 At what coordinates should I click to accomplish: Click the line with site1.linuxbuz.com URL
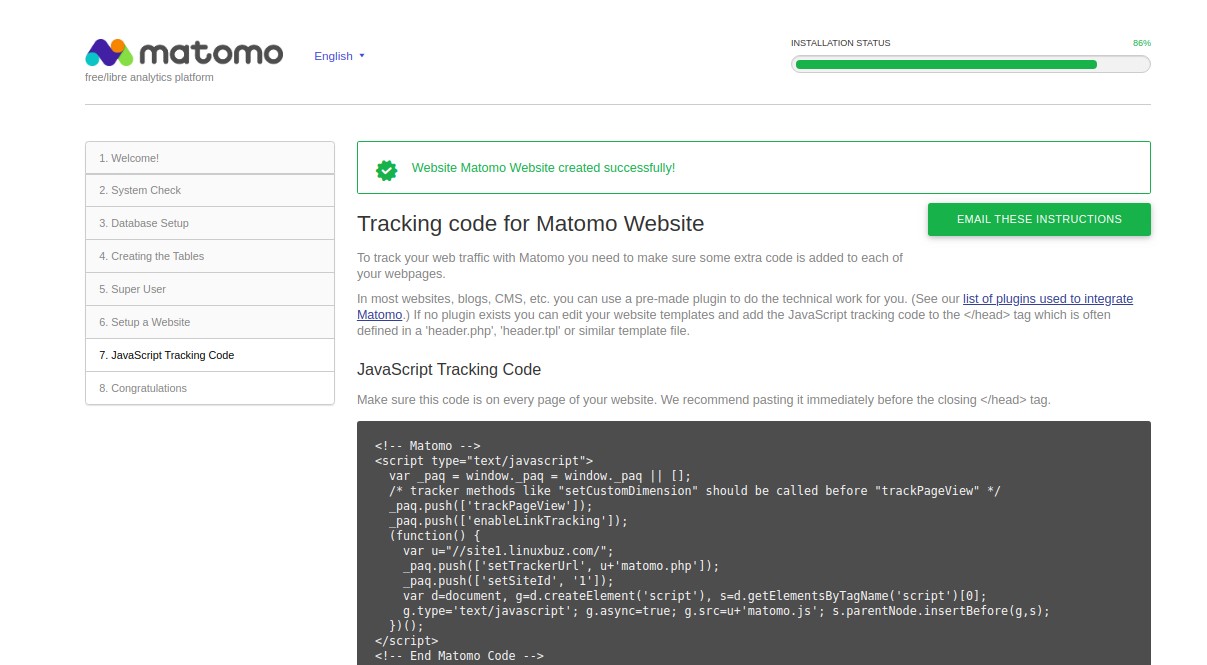tap(508, 551)
